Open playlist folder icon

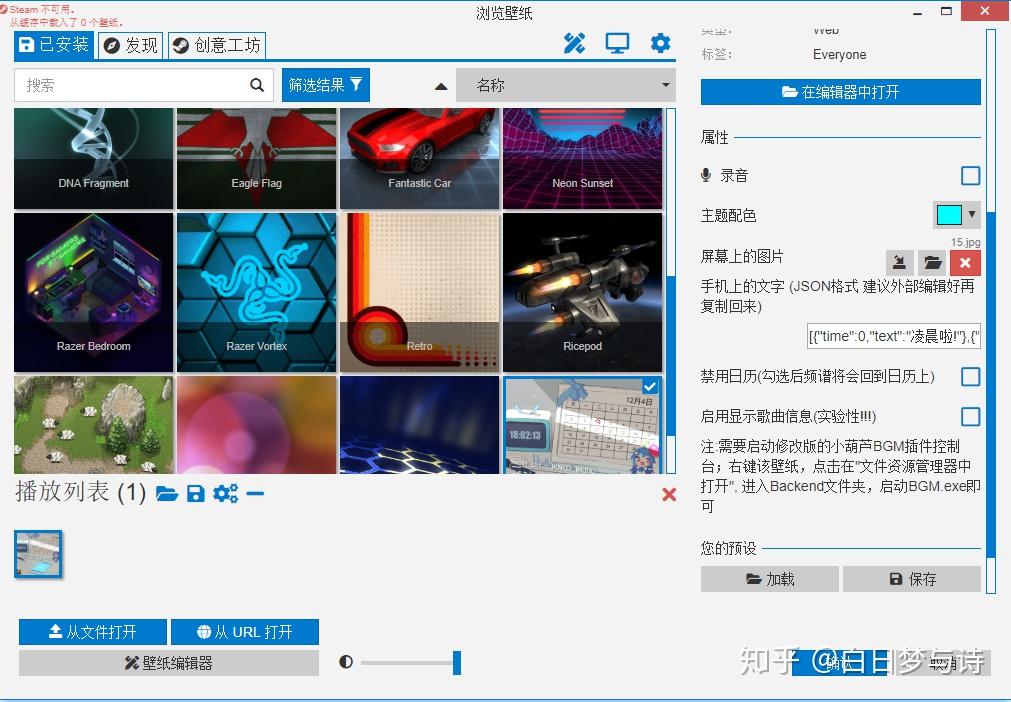coord(166,494)
